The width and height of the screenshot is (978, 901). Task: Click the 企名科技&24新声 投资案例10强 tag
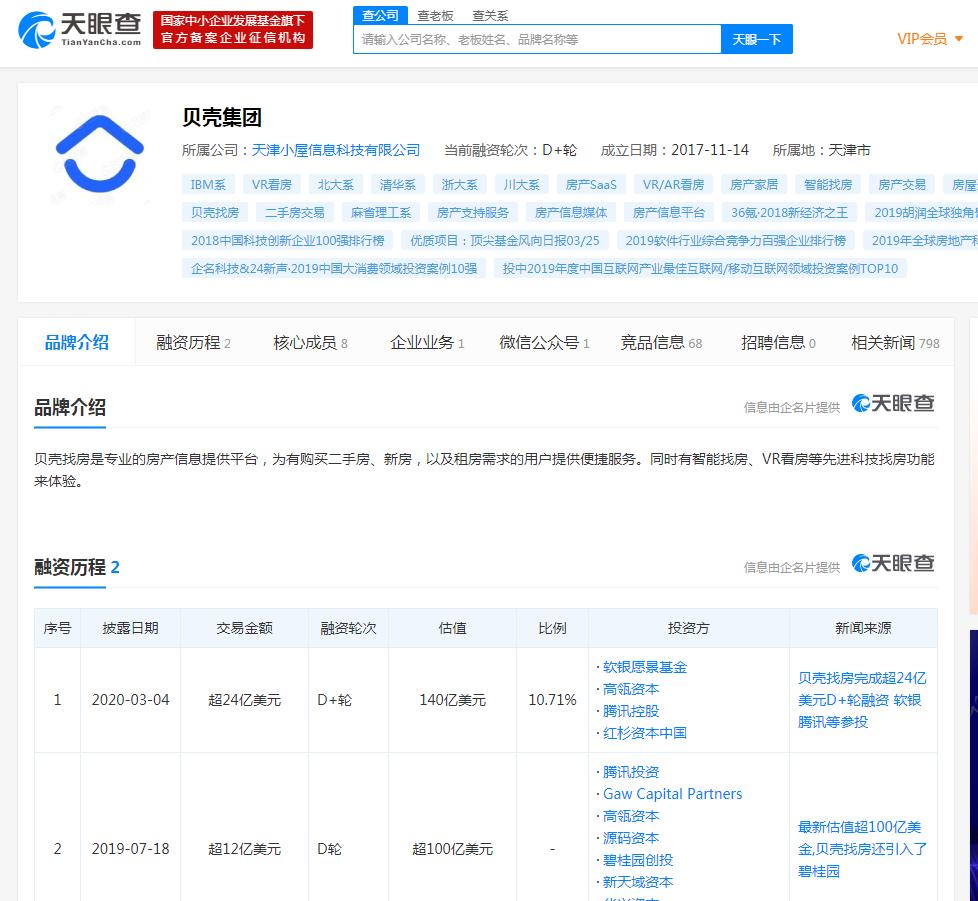click(334, 269)
